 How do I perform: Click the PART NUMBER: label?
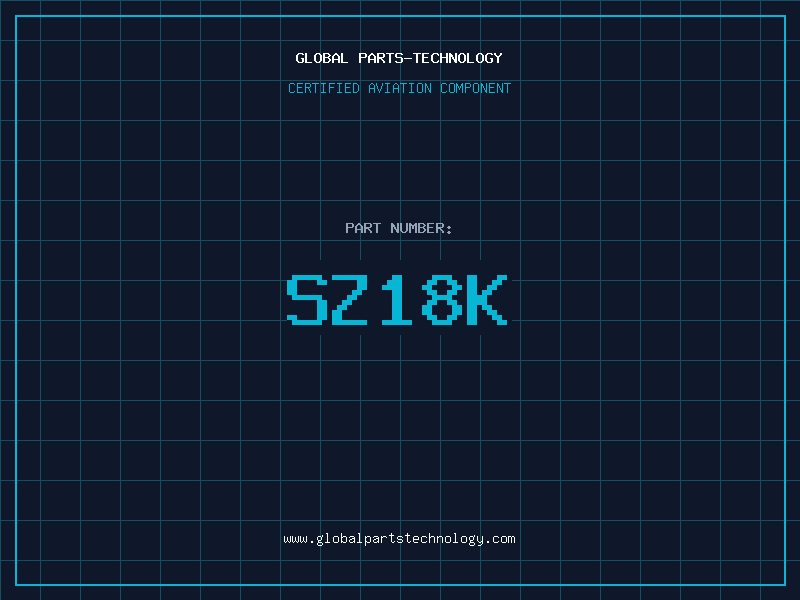[399, 228]
